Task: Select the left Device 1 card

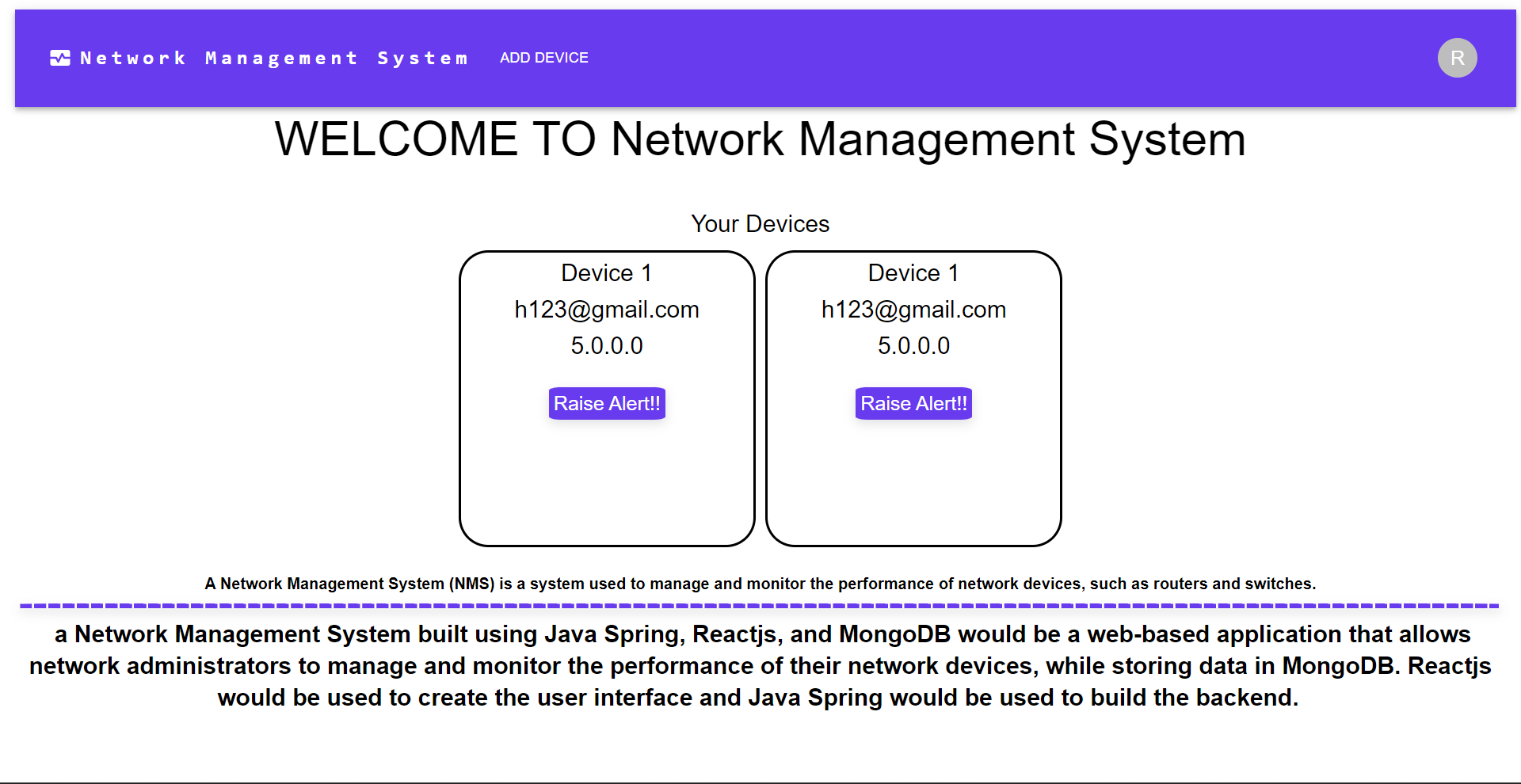Action: tap(606, 483)
